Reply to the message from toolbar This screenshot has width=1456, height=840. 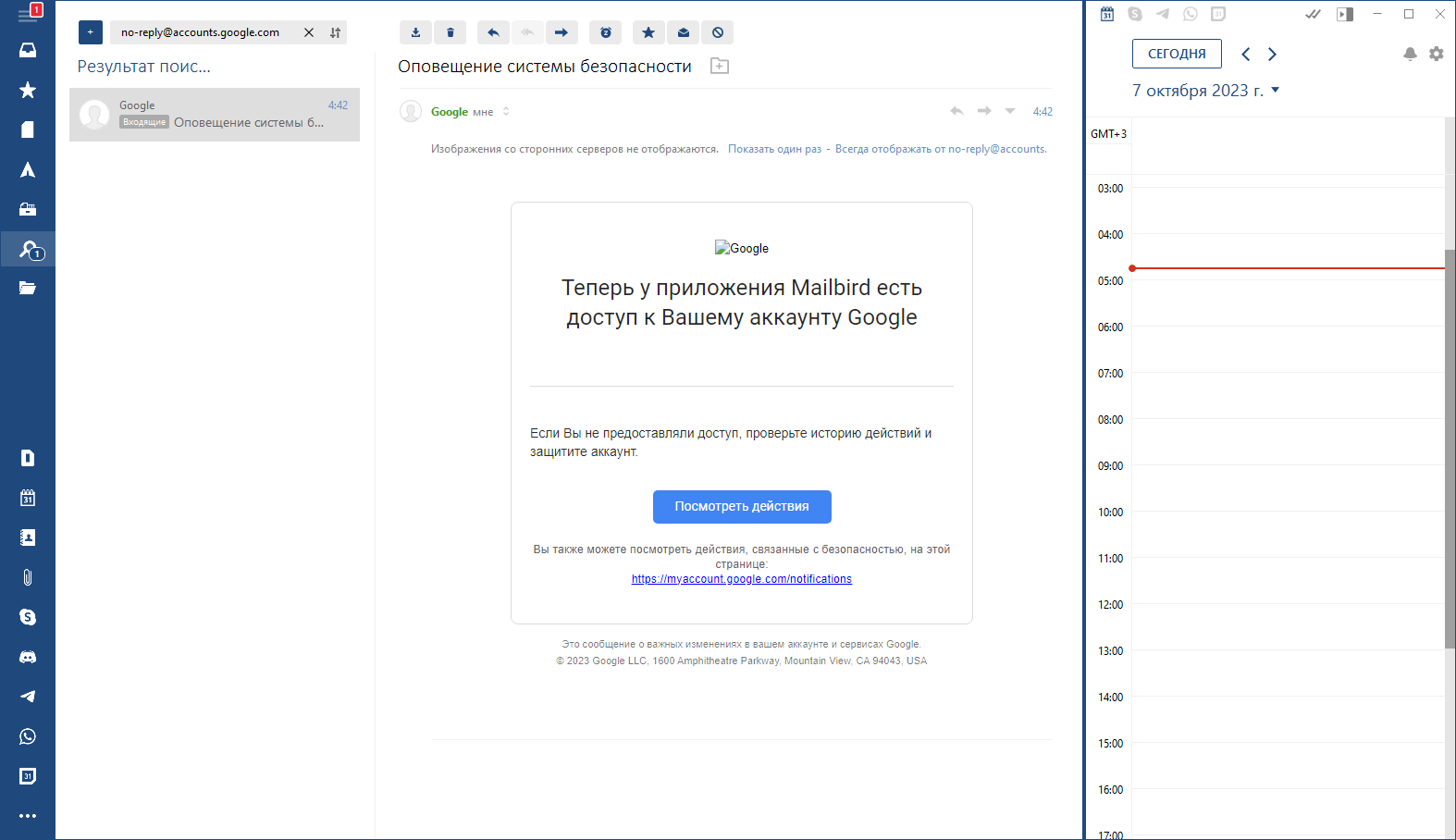pos(493,32)
